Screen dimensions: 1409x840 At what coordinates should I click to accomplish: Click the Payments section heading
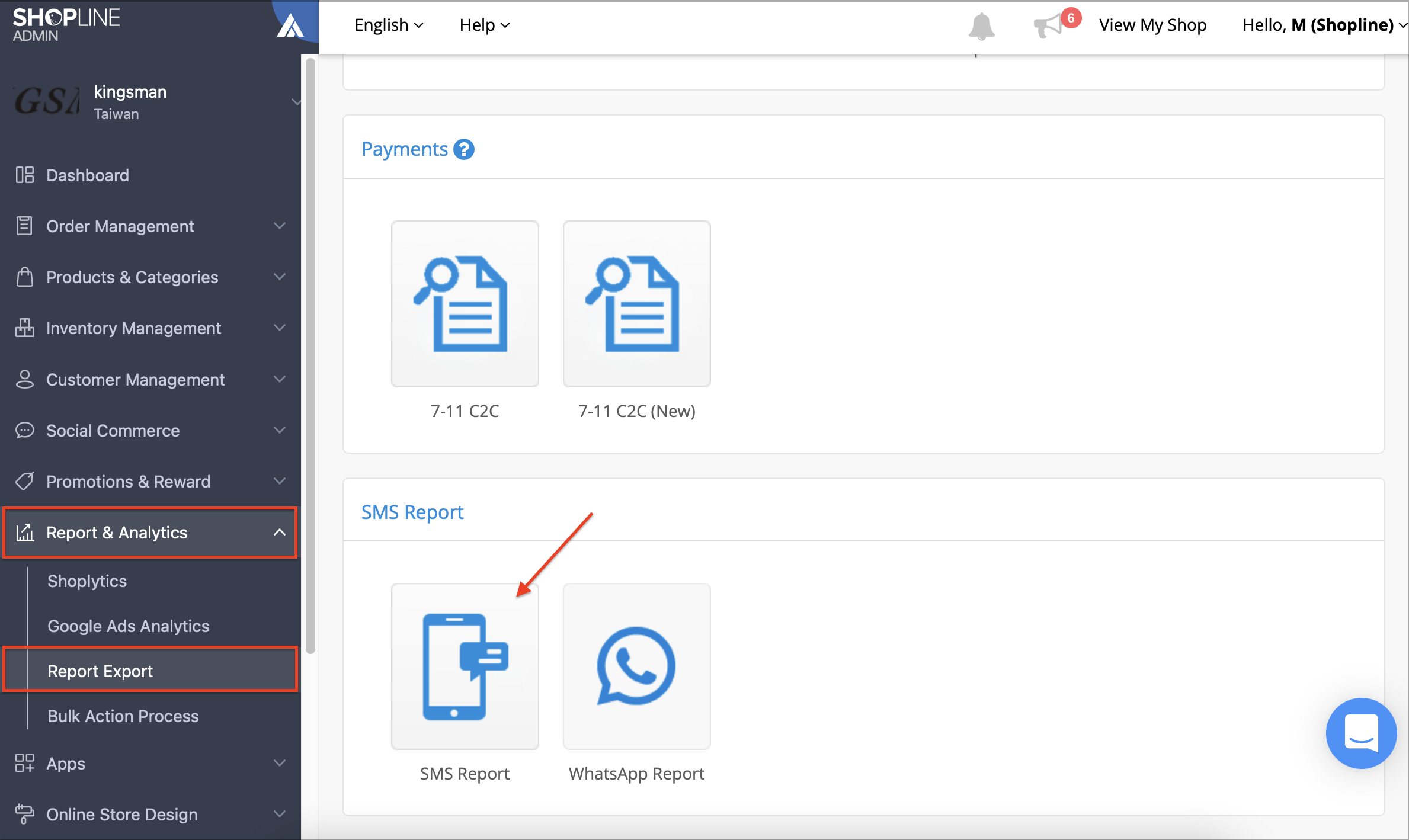pos(405,149)
